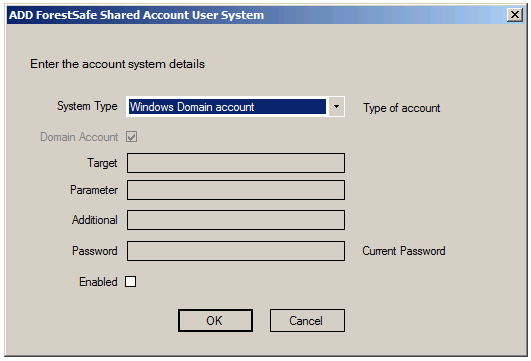Toggle the Domain Account checkbox
Screen dimensions: 531x361
[x=131, y=137]
